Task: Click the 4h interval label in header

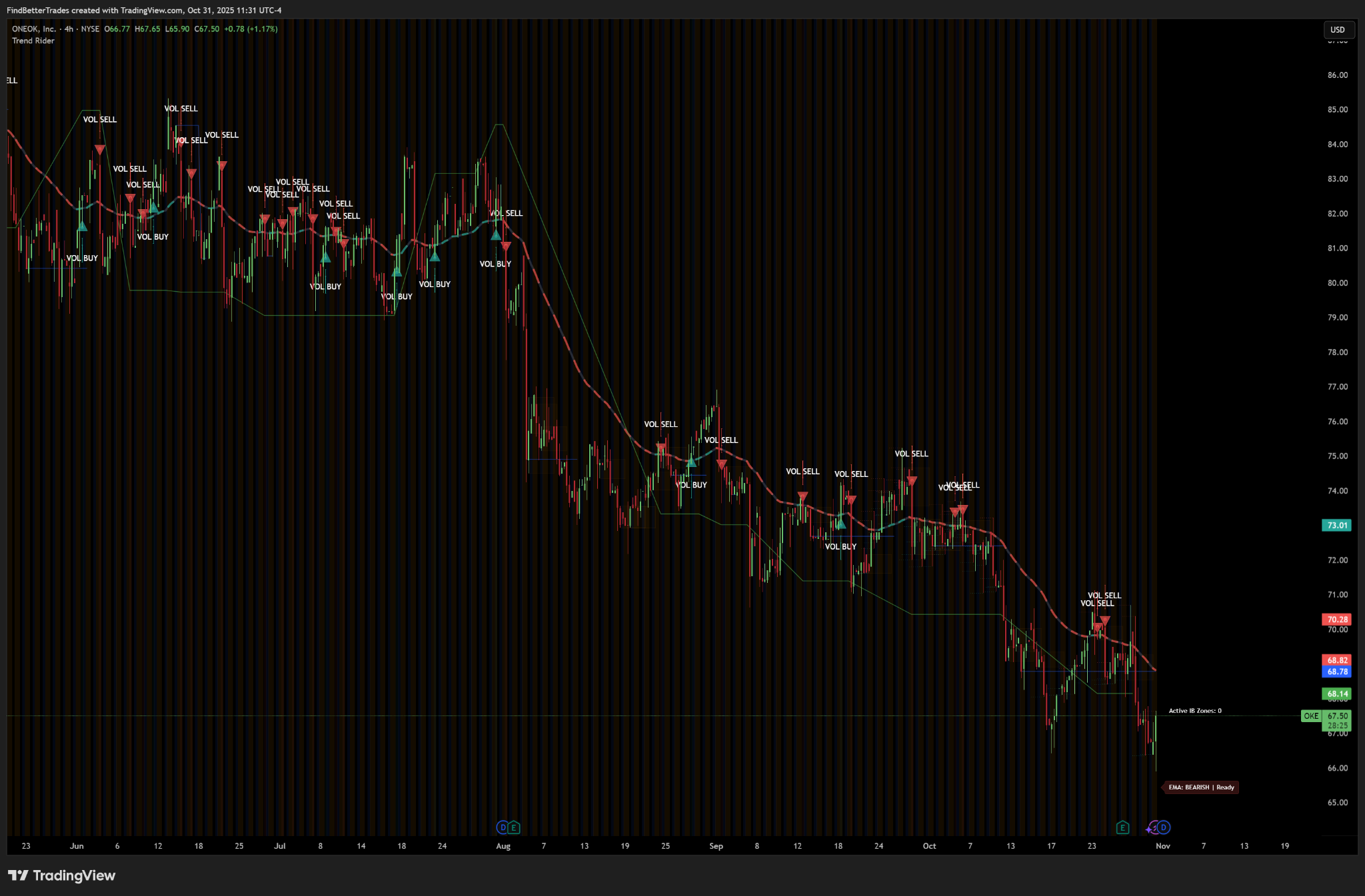Action: pos(69,29)
